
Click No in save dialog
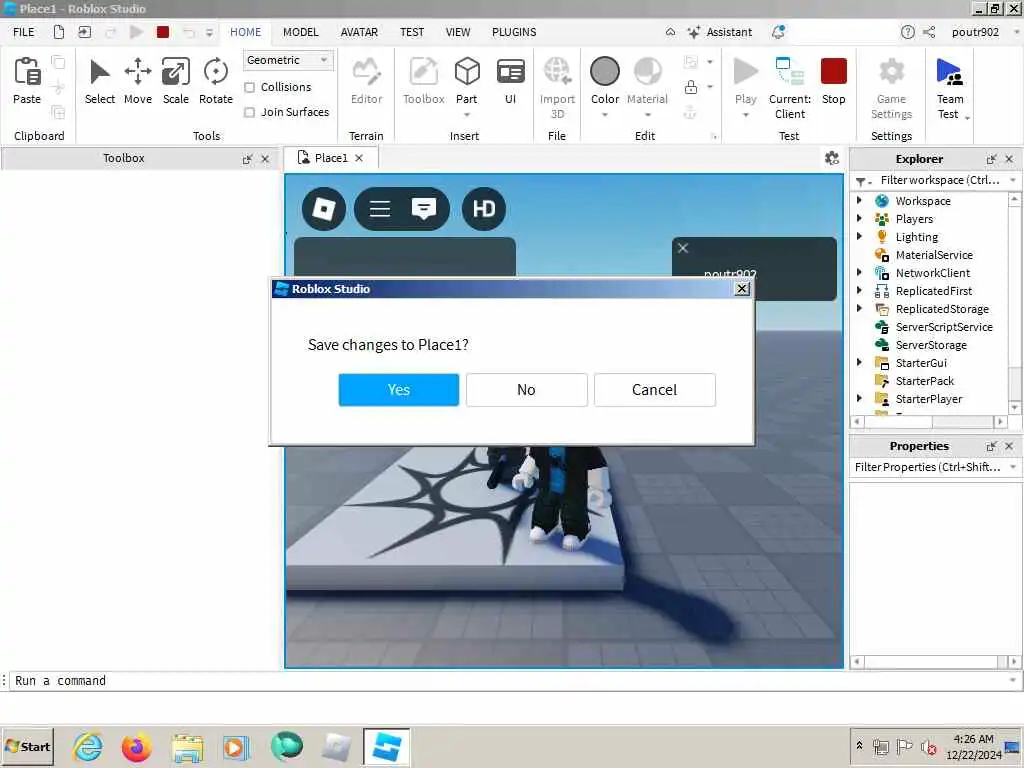tap(526, 390)
